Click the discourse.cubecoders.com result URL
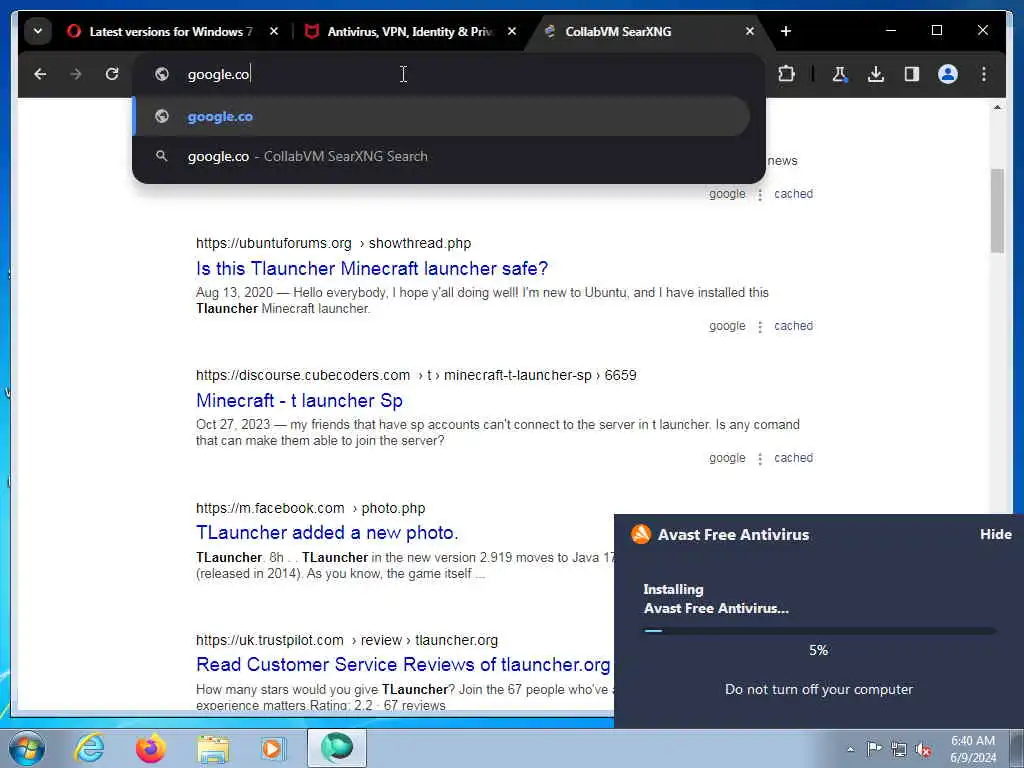Viewport: 1024px width, 768px height. pos(416,375)
